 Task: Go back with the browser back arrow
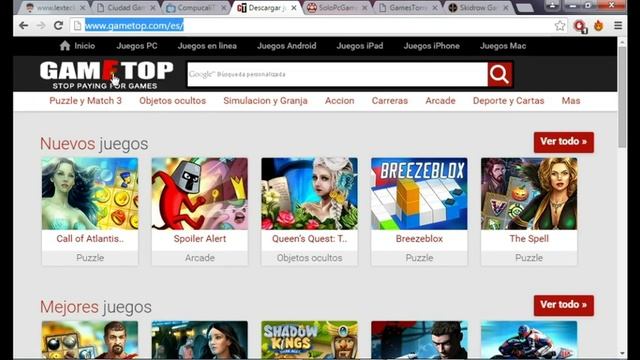point(23,26)
